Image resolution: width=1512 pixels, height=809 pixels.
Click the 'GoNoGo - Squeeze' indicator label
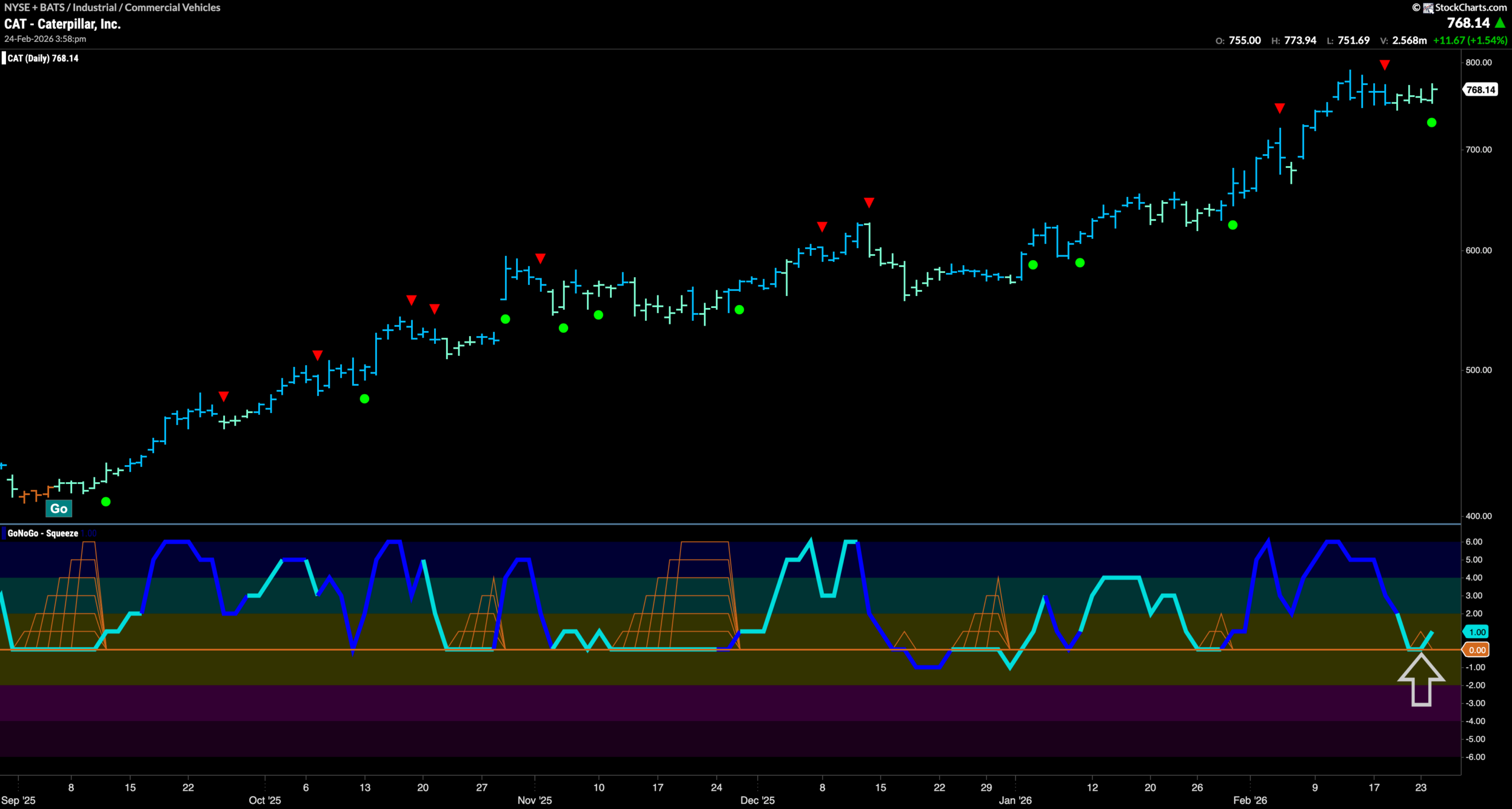43,533
